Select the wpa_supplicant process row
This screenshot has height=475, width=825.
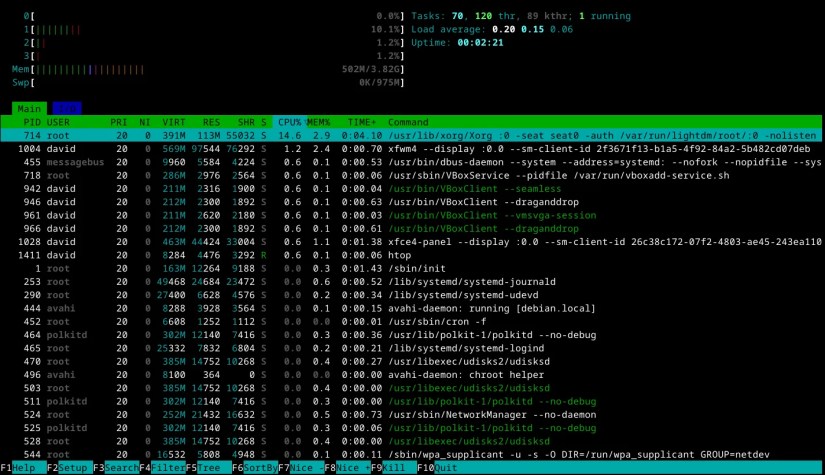pos(411,454)
